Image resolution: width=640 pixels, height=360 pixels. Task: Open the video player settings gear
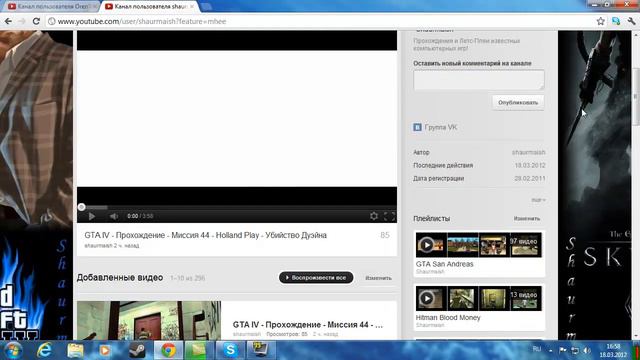point(373,216)
